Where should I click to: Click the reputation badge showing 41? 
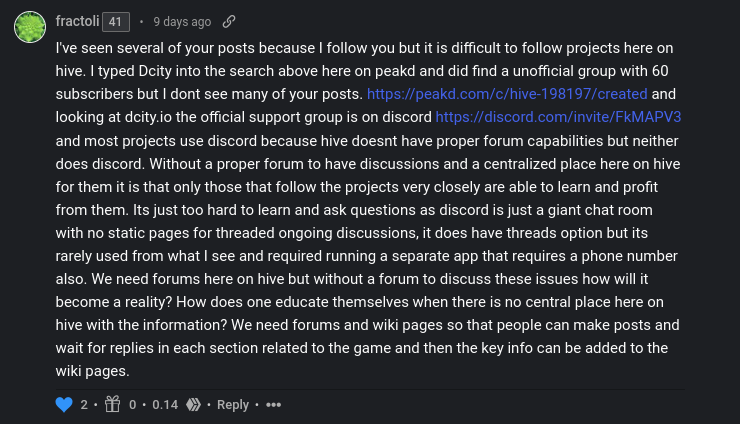[116, 22]
